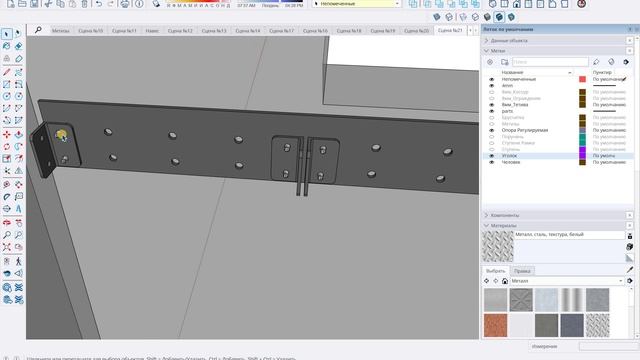Activate the Zoom Extents tool
This screenshot has width=640, height=360.
[7, 247]
